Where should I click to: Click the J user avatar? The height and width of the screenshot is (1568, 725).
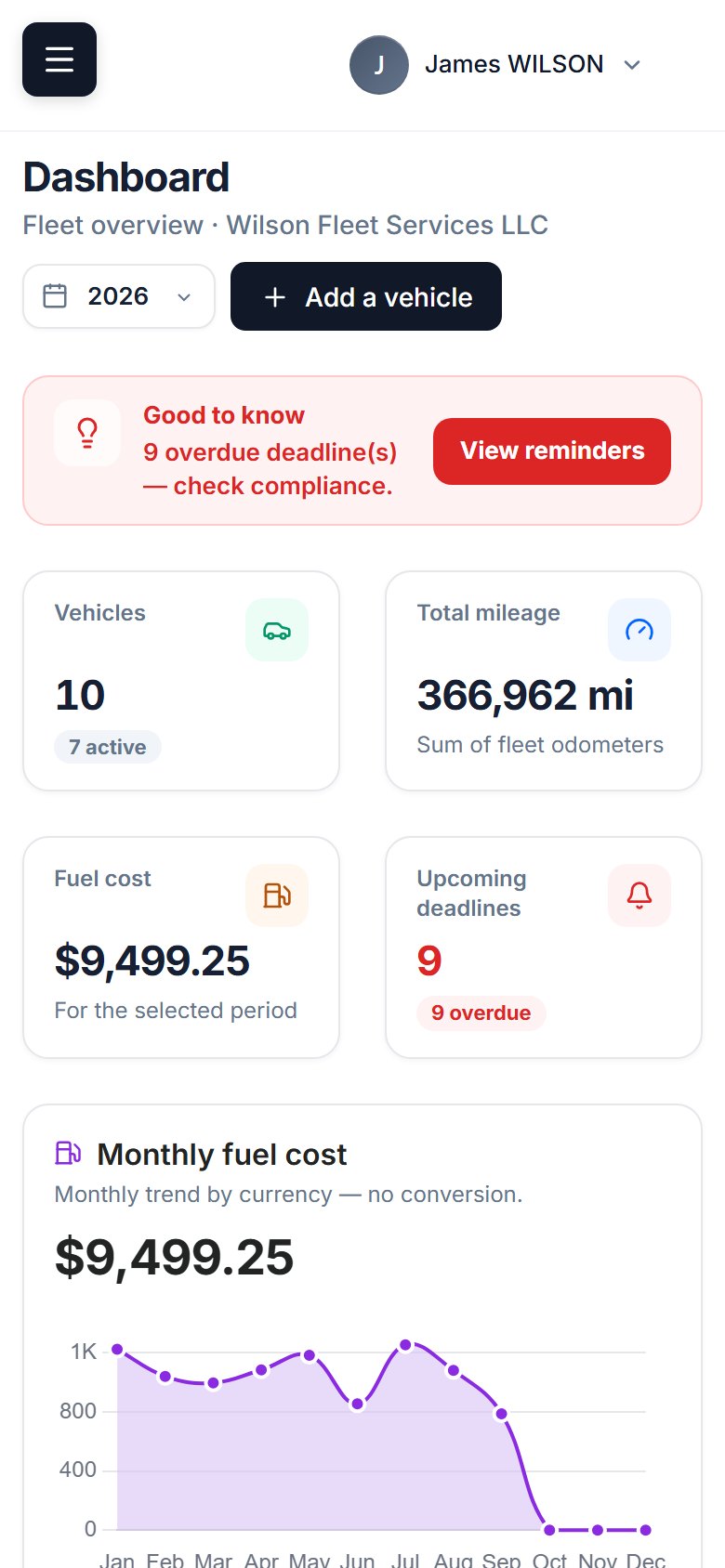[379, 65]
